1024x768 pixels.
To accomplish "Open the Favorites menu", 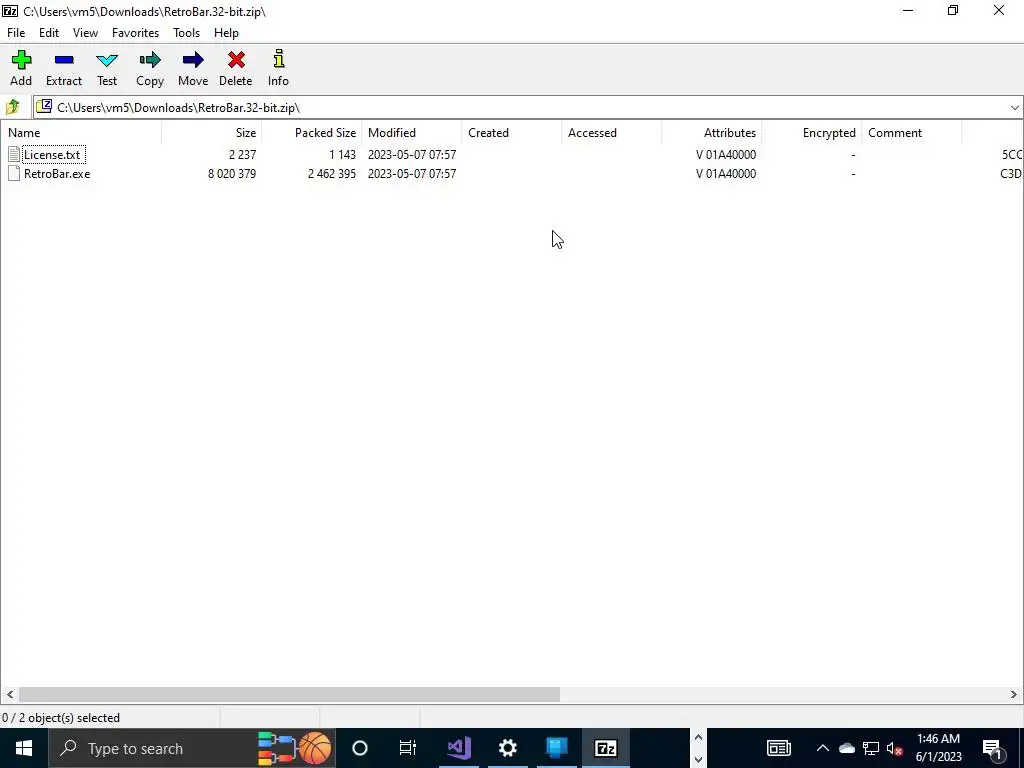I will pyautogui.click(x=135, y=33).
